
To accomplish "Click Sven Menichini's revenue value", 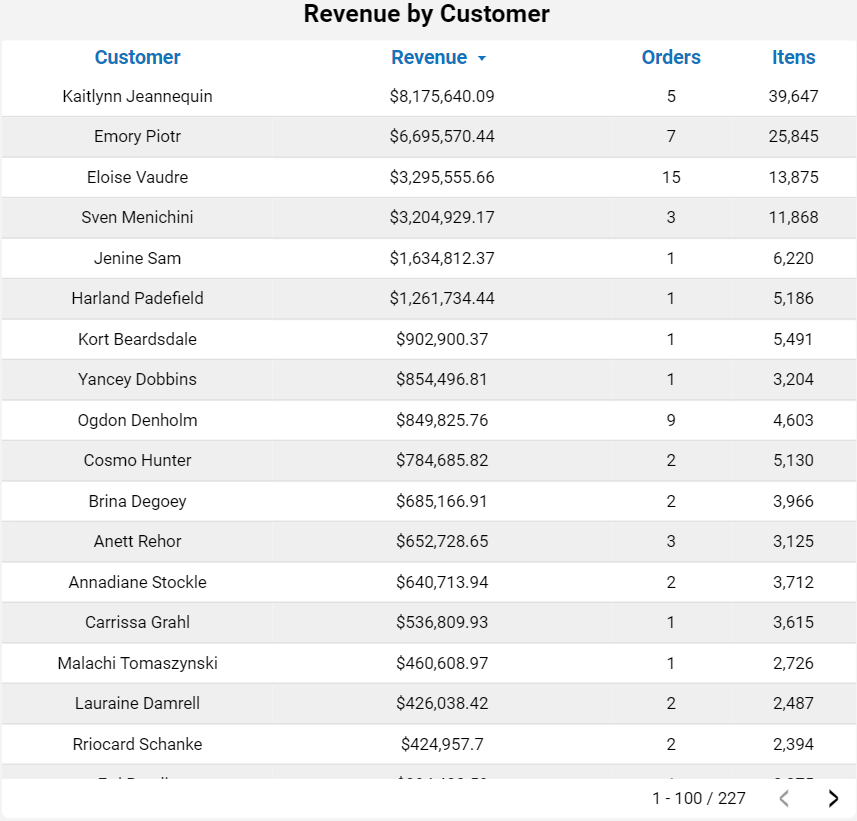I will 442,217.
